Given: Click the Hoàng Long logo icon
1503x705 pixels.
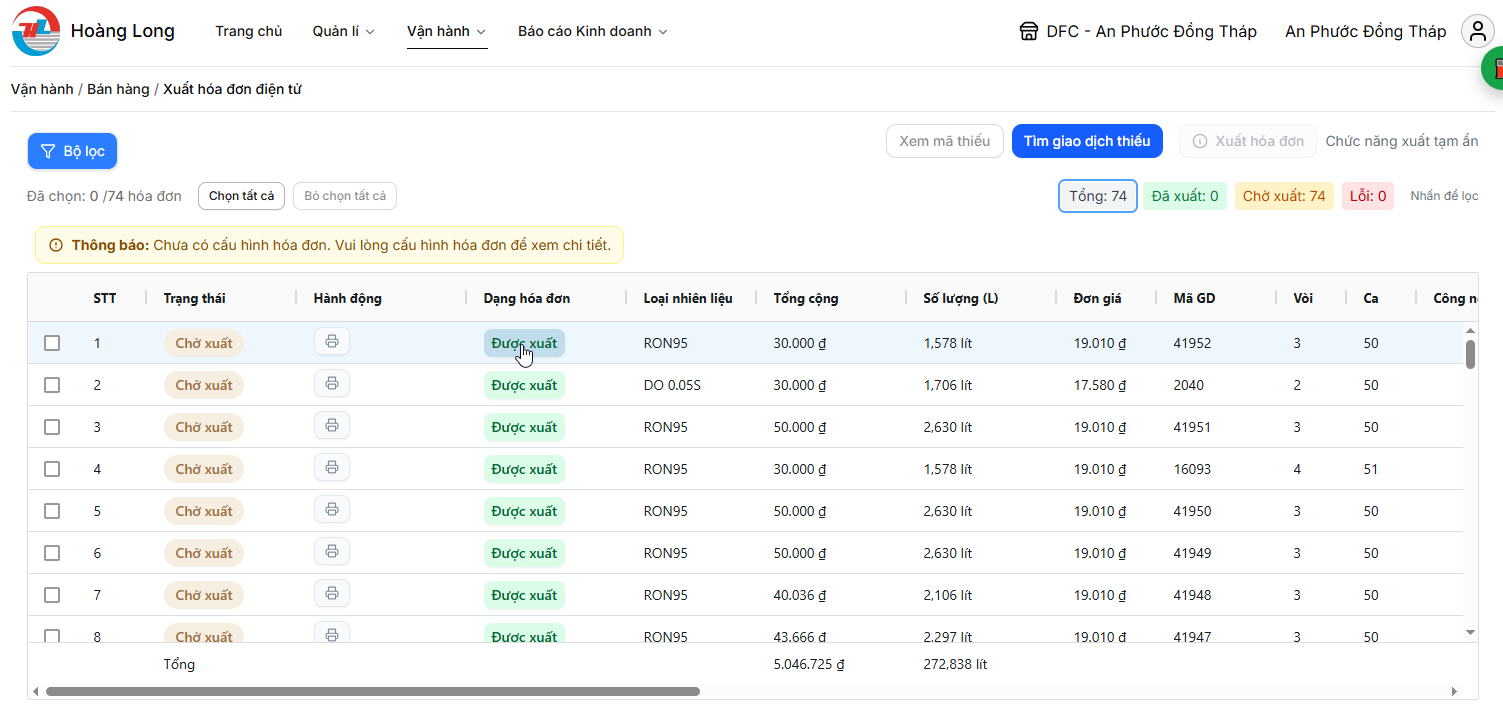Looking at the screenshot, I should coord(36,32).
